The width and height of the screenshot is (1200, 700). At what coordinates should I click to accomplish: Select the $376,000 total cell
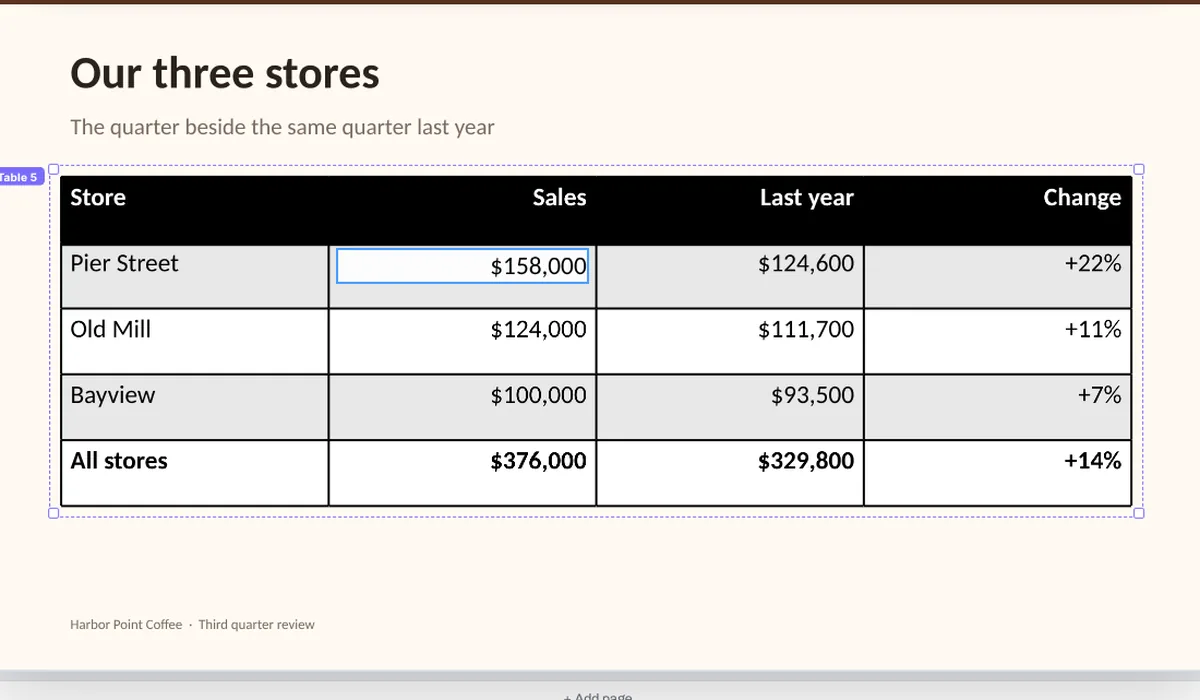coord(463,473)
